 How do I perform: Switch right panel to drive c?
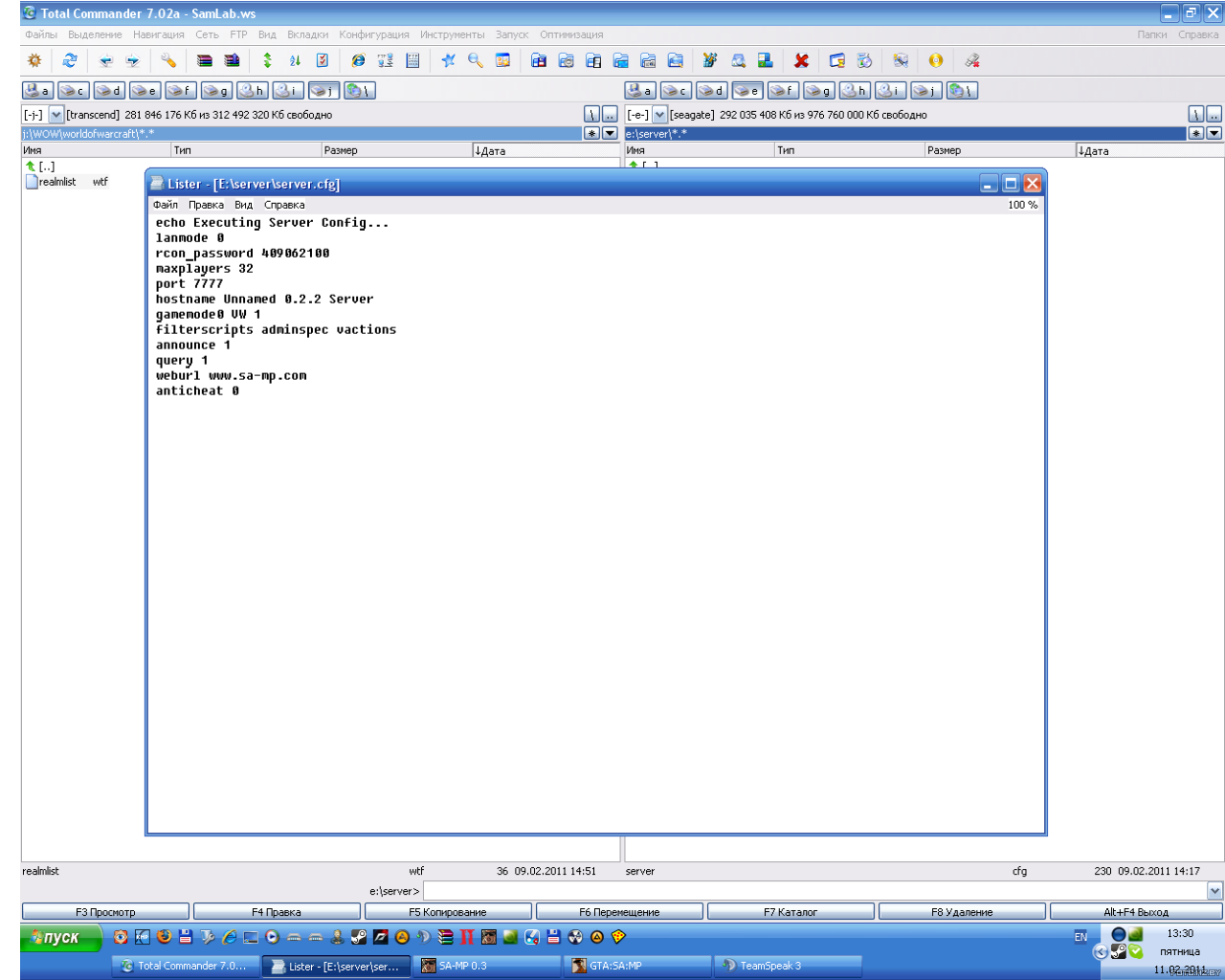676,90
